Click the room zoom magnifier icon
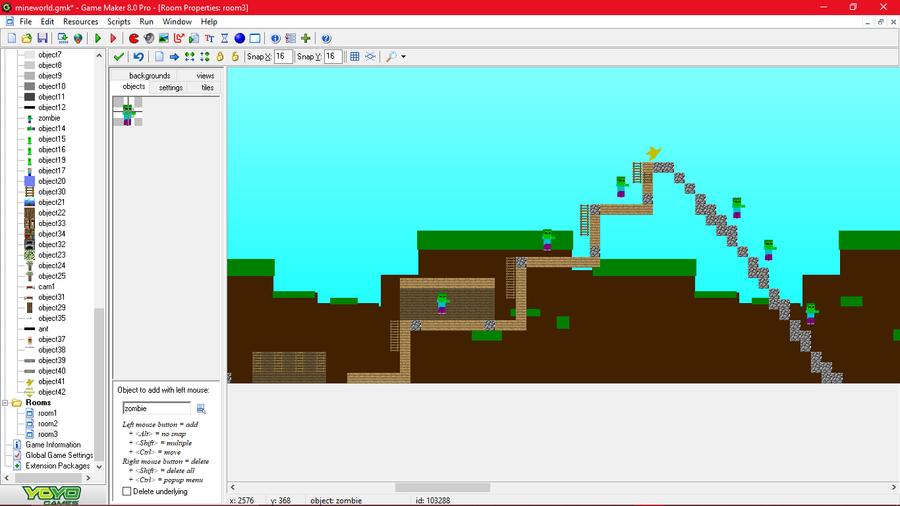 click(391, 57)
